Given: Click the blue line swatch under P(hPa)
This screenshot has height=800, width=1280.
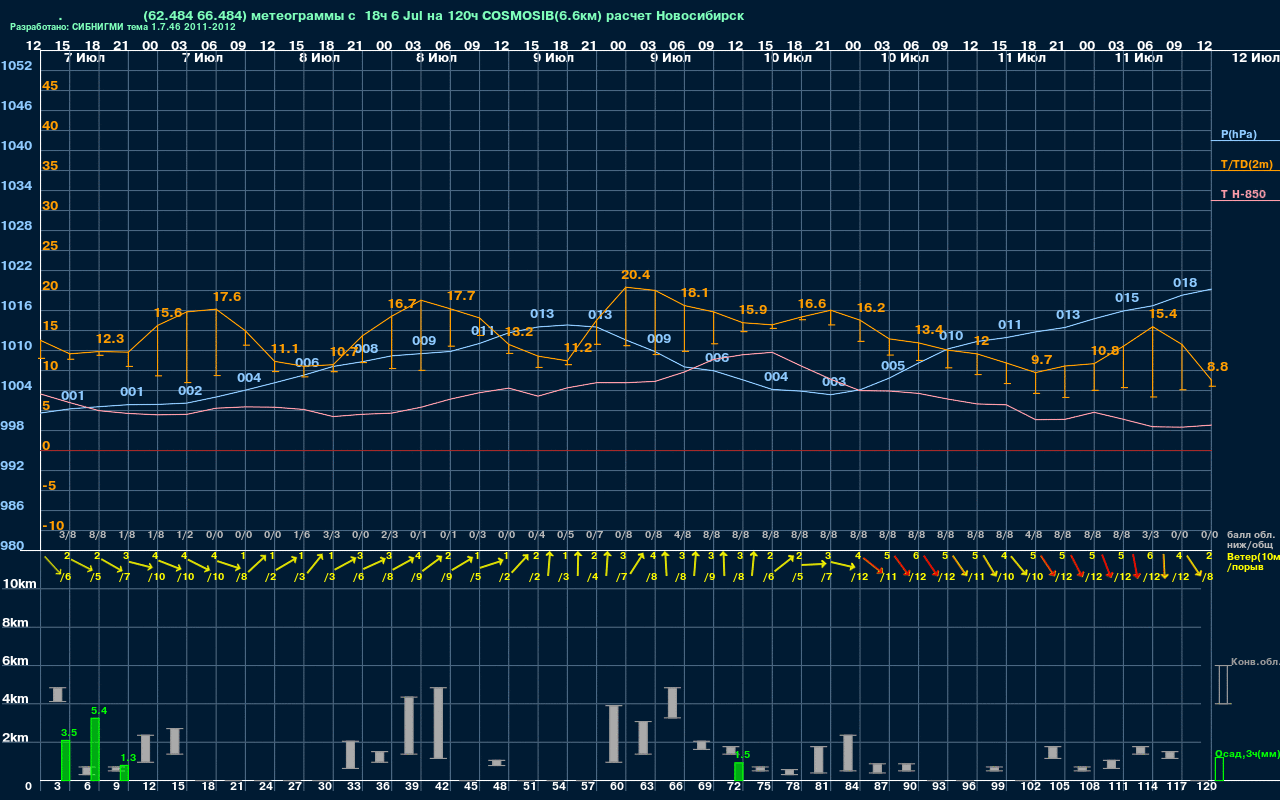Looking at the screenshot, I should point(1245,141).
